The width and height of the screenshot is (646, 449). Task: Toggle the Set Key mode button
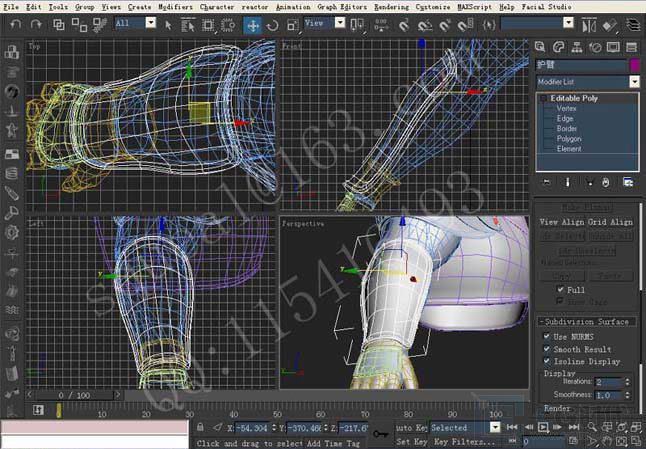[x=411, y=442]
